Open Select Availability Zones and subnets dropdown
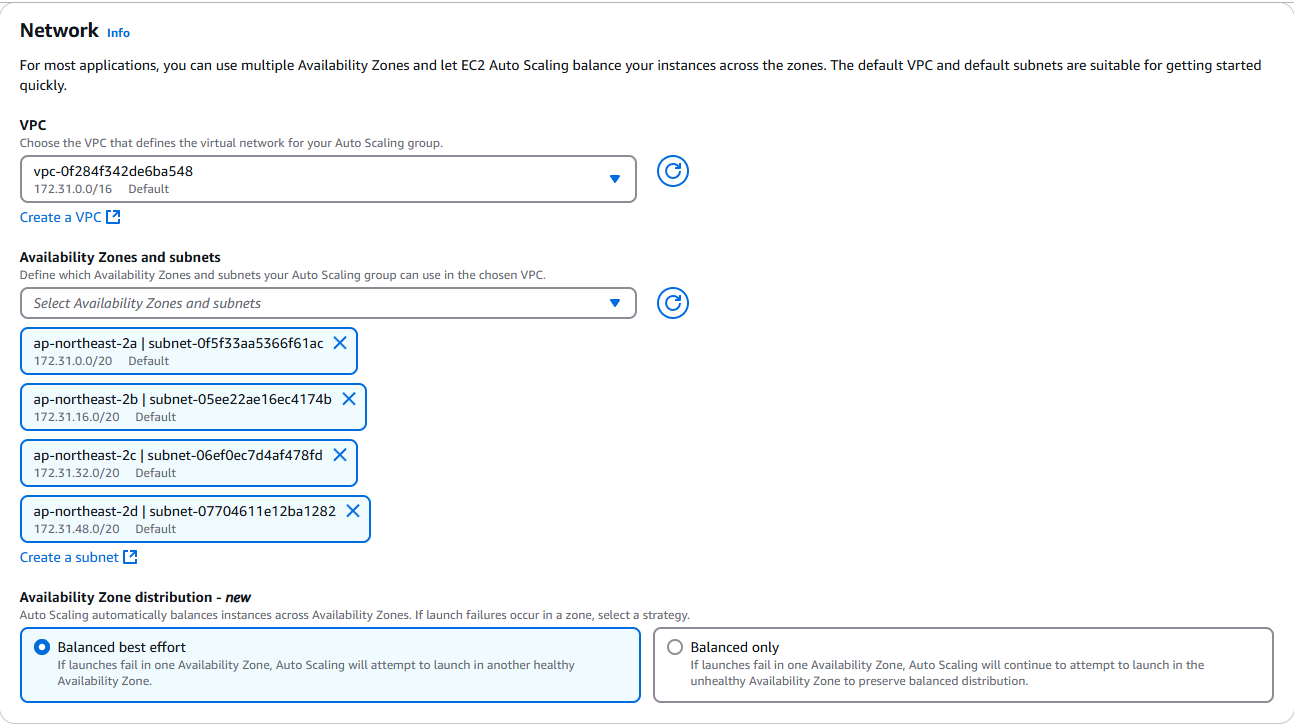 [328, 303]
